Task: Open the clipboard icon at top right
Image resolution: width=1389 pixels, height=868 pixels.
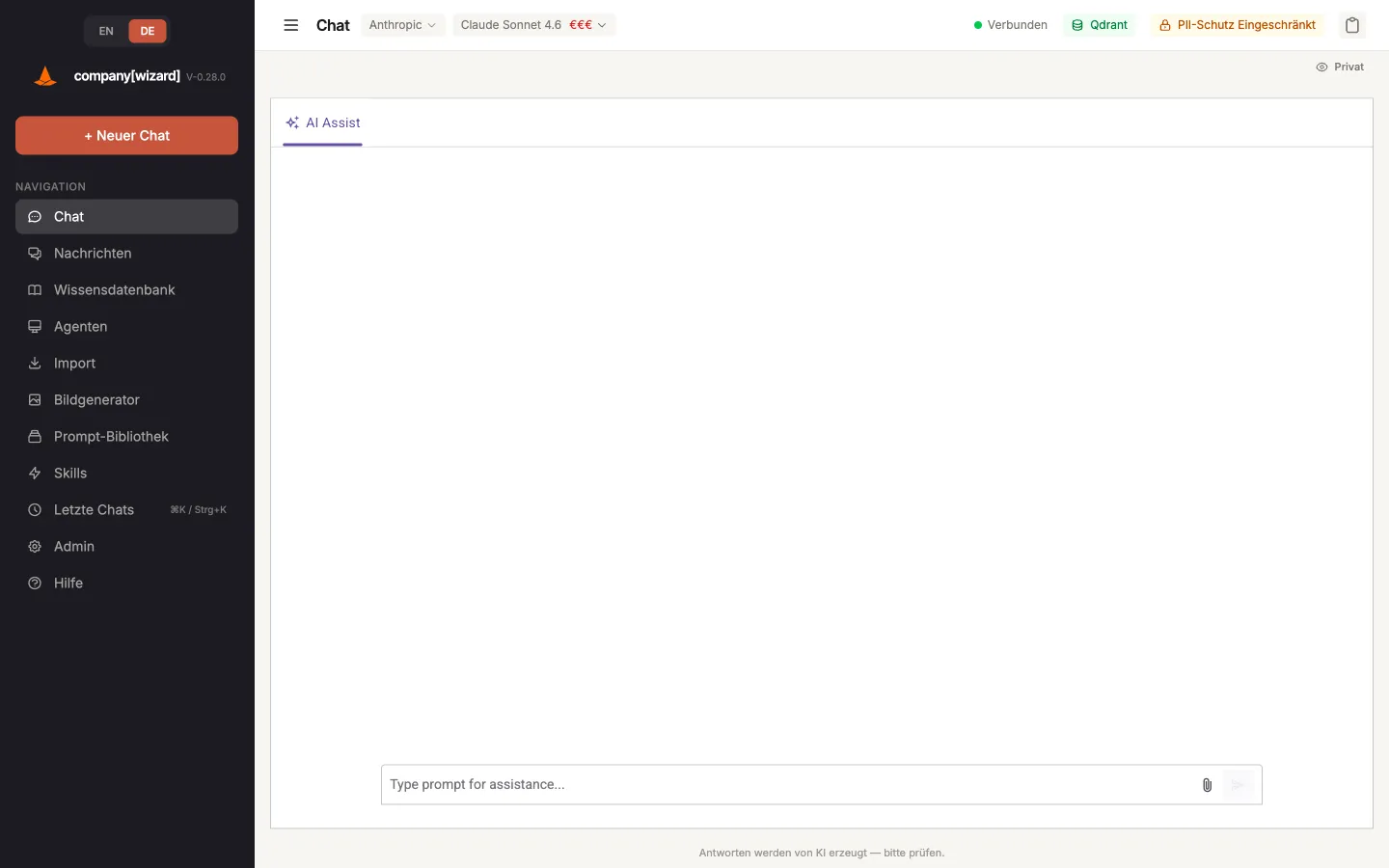Action: 1352,25
